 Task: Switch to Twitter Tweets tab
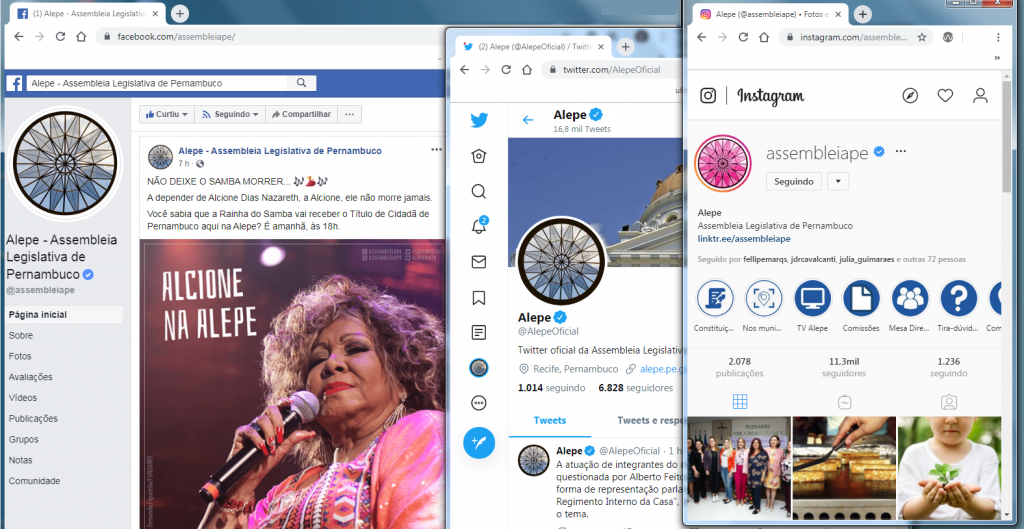[x=550, y=421]
